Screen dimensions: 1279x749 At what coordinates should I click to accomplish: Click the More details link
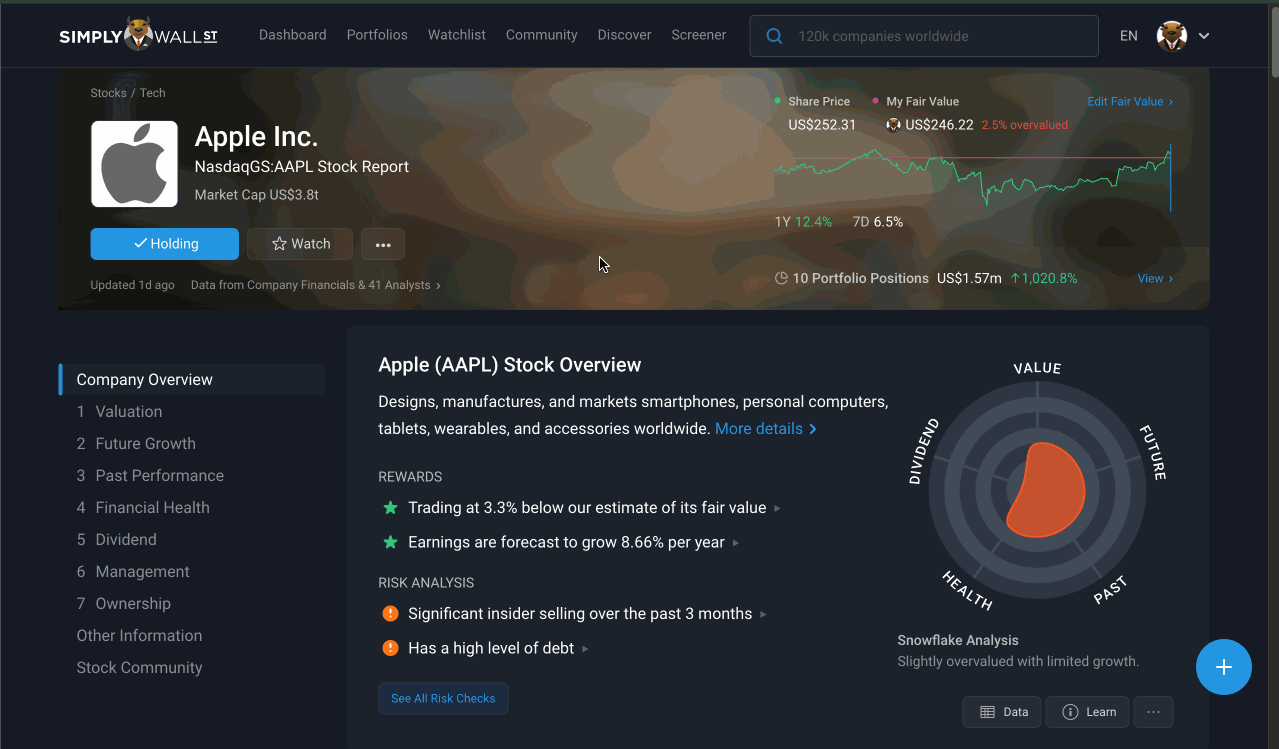766,429
